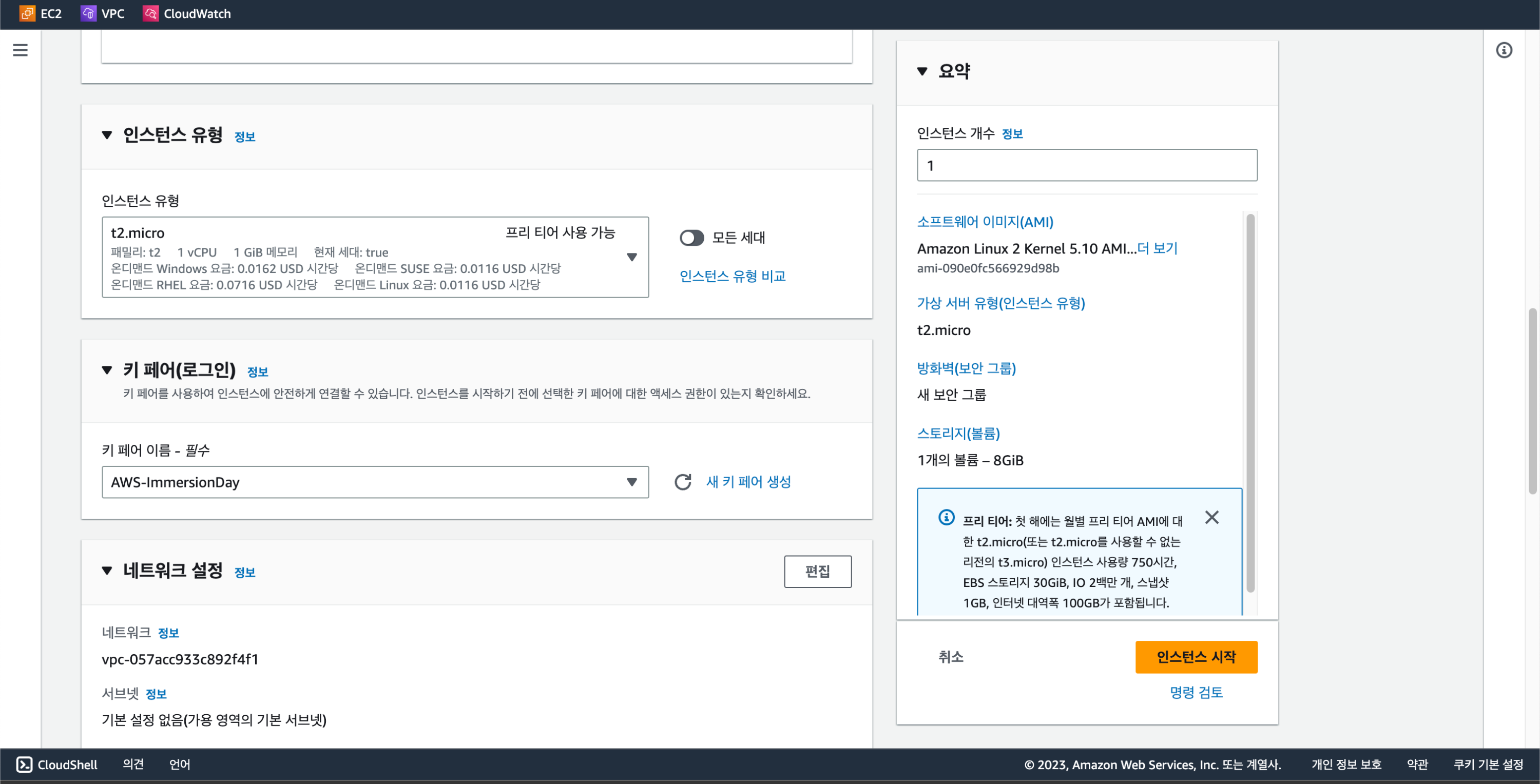
Task: Click the 언어 footer menu item
Action: pos(179,765)
